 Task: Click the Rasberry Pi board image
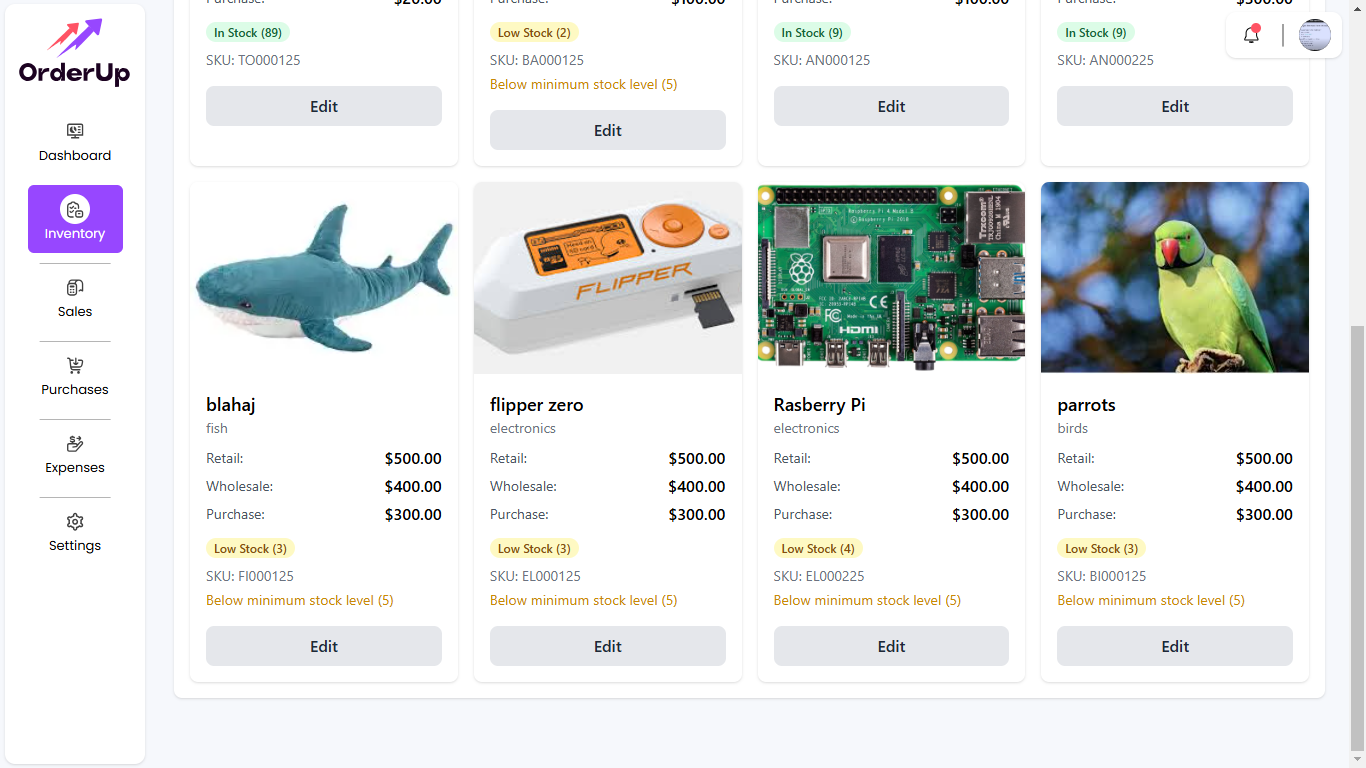pos(891,278)
